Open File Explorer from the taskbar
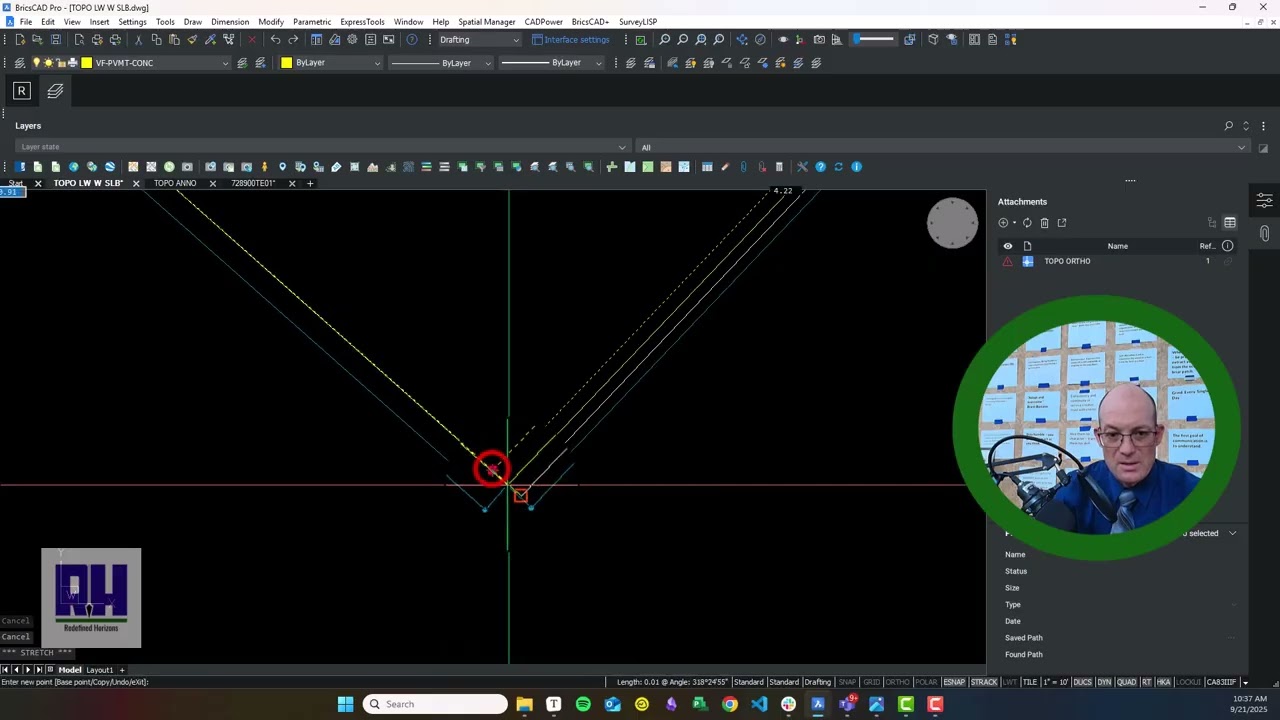The height and width of the screenshot is (720, 1280). point(524,704)
